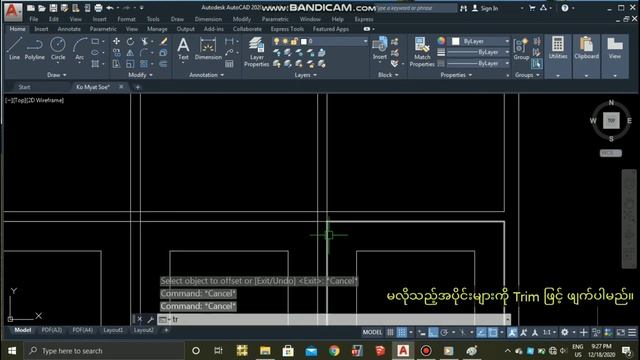The height and width of the screenshot is (360, 640).
Task: Toggle polar tracking in status bar
Action: click(444, 332)
